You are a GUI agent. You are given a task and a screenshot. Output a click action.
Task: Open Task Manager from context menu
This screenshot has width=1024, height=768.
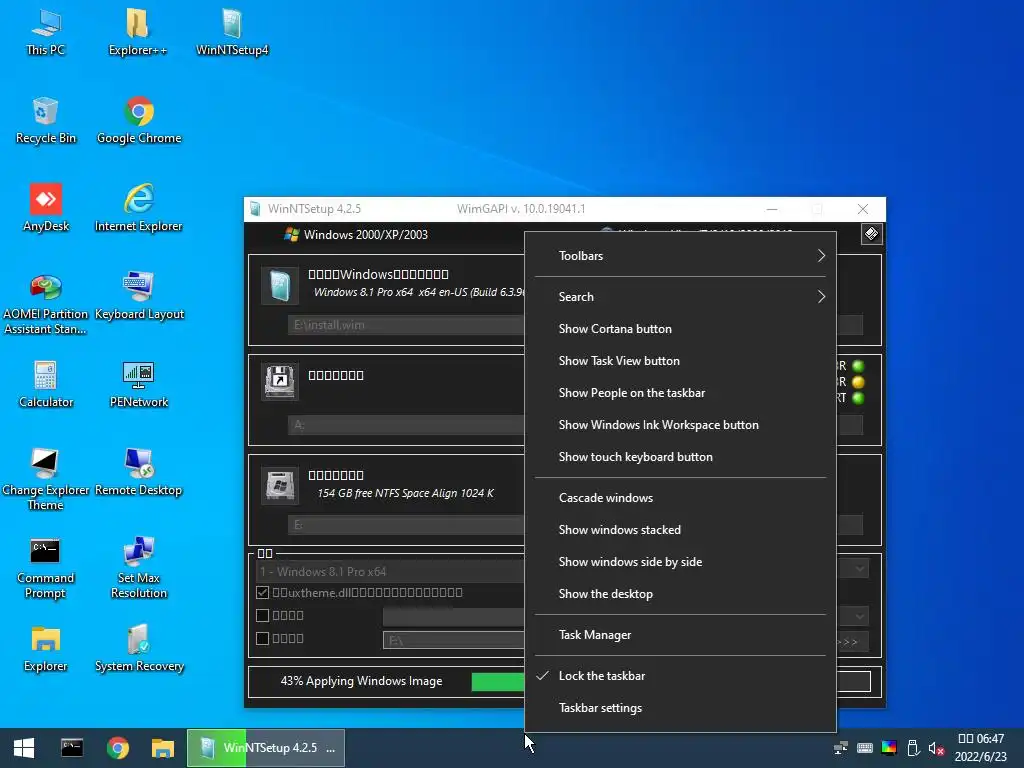pos(680,635)
